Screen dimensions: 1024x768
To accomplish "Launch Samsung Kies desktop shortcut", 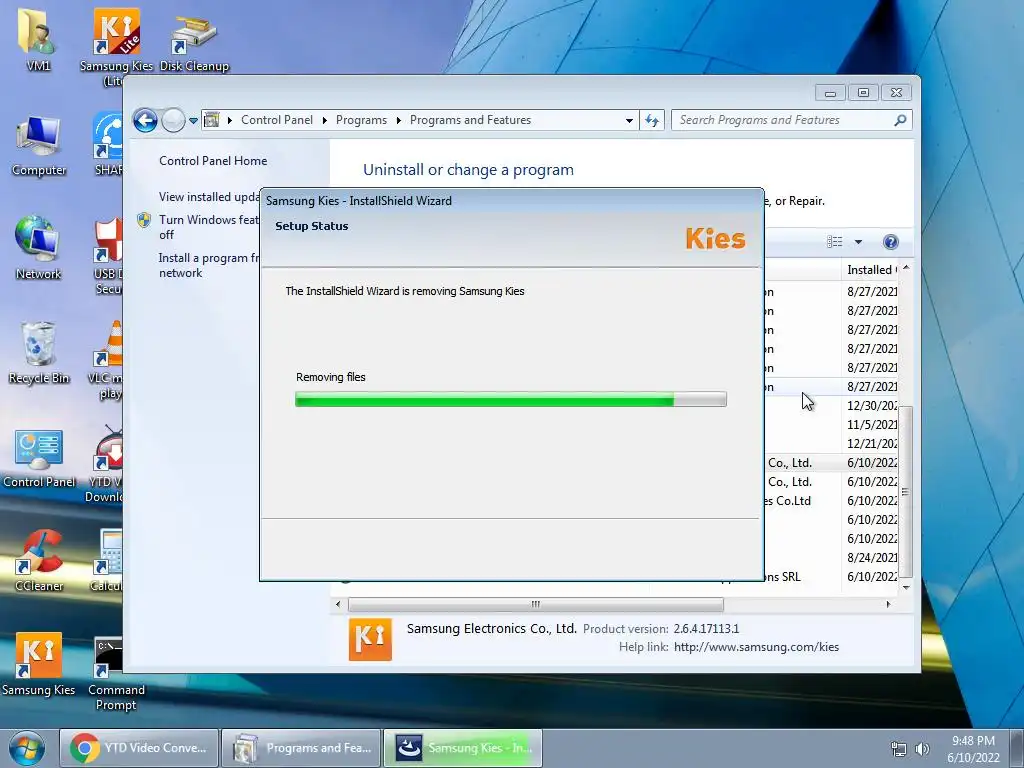I will click(x=39, y=665).
